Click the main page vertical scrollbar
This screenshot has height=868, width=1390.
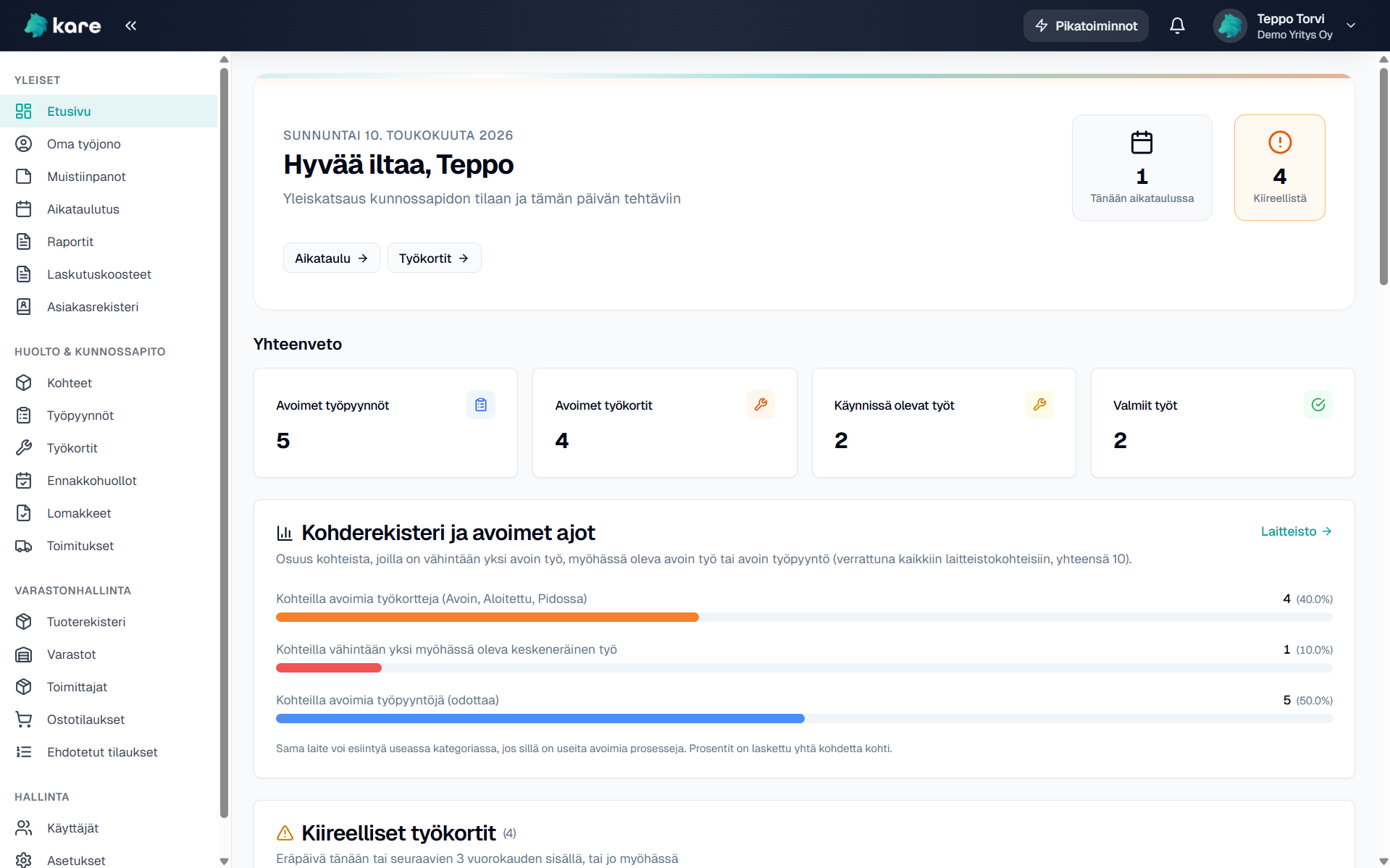point(1383,176)
